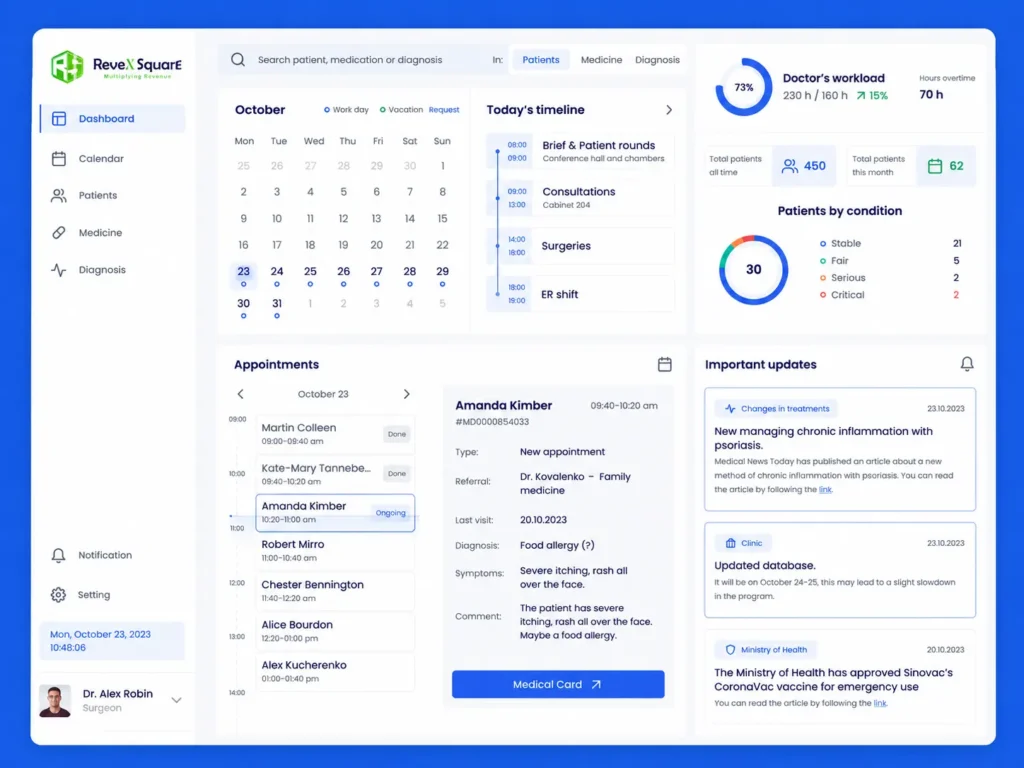Select the Diagnosis search filter tab
This screenshot has height=768, width=1024.
pyautogui.click(x=657, y=59)
